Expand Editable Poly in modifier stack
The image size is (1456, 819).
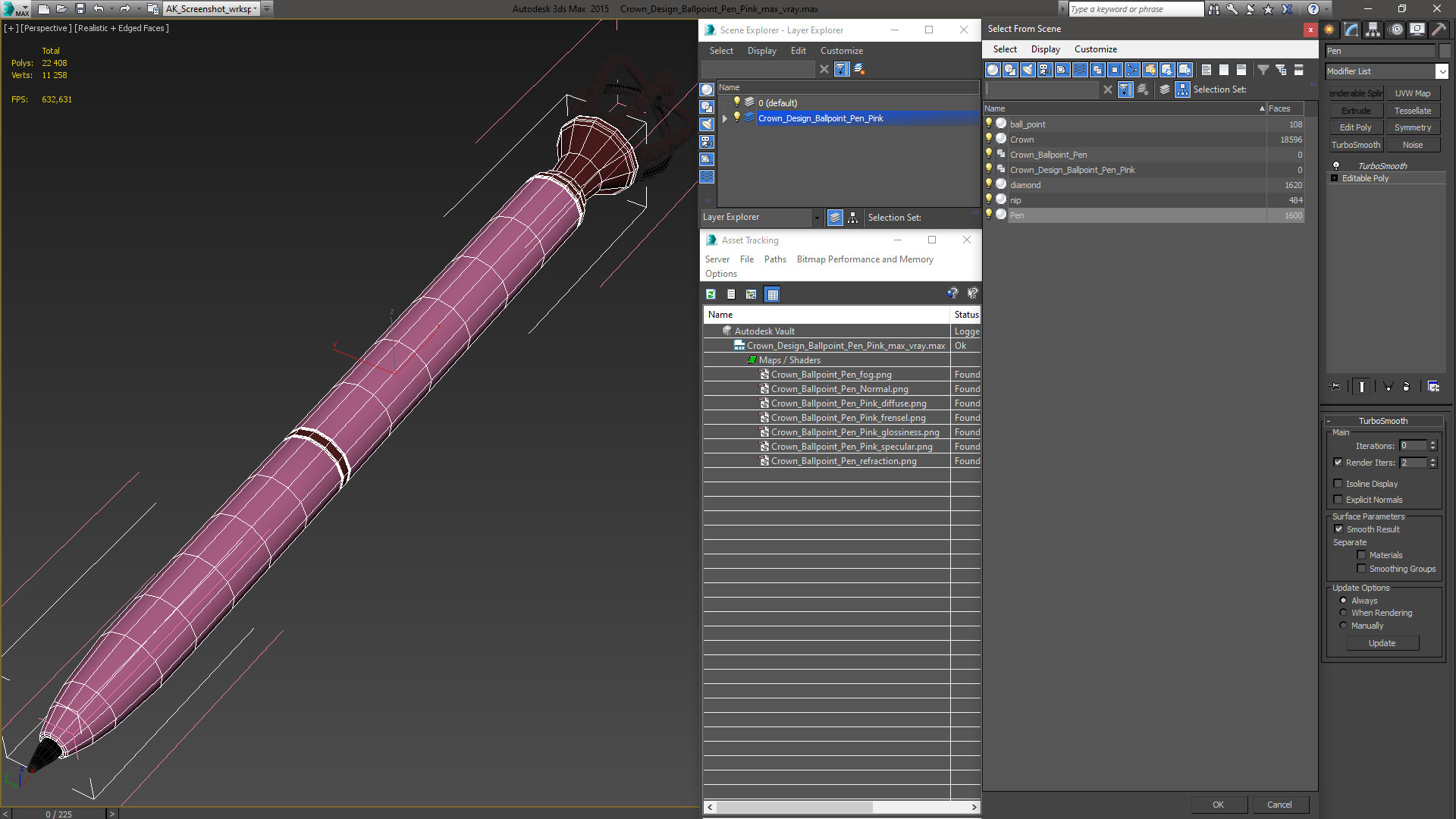click(x=1335, y=178)
